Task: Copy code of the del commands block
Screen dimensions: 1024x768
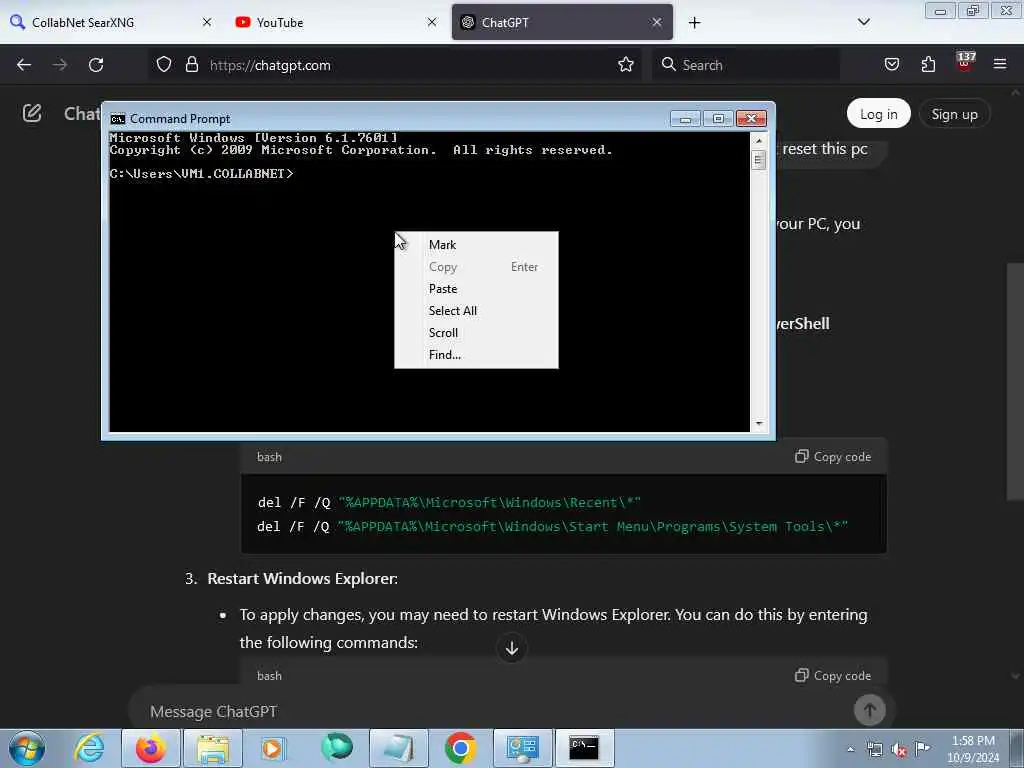Action: click(833, 456)
